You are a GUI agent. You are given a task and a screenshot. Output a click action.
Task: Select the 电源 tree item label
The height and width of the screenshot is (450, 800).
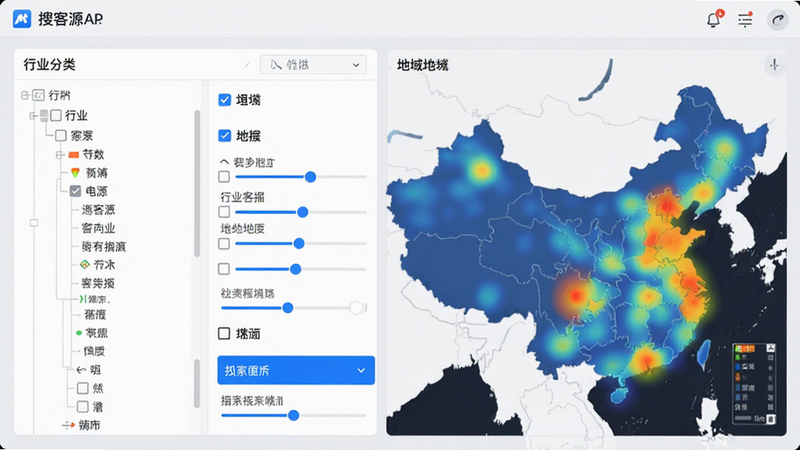point(96,191)
